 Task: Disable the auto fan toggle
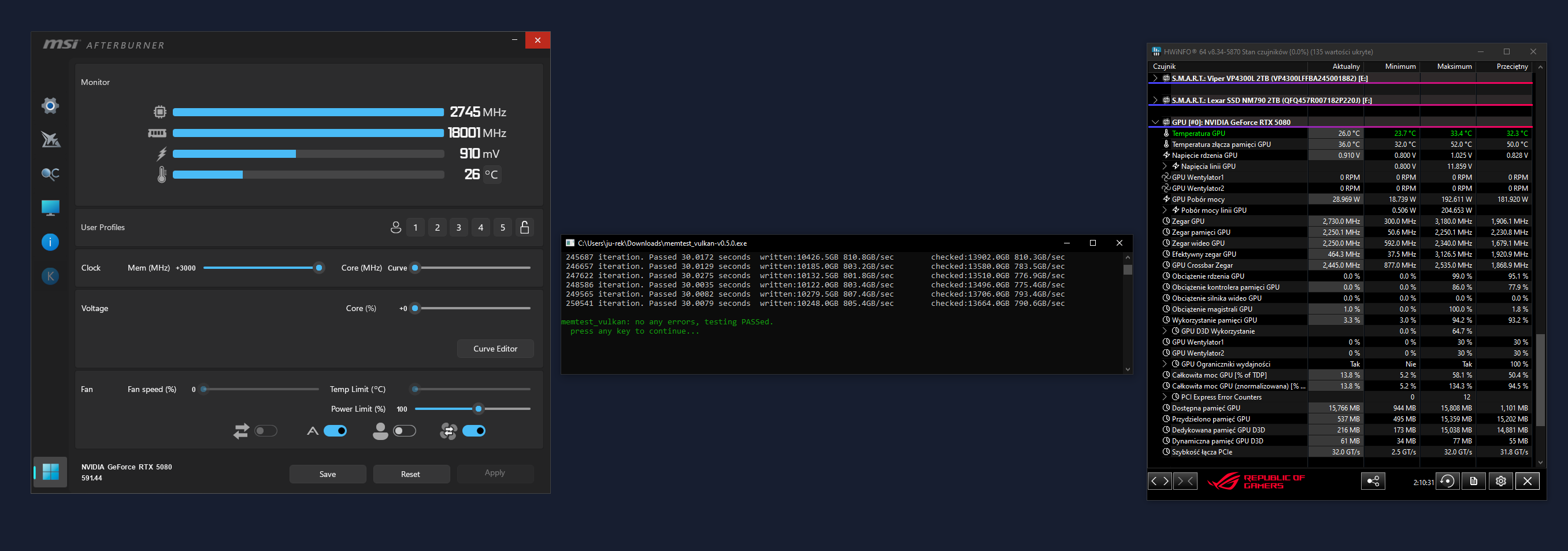coord(335,431)
